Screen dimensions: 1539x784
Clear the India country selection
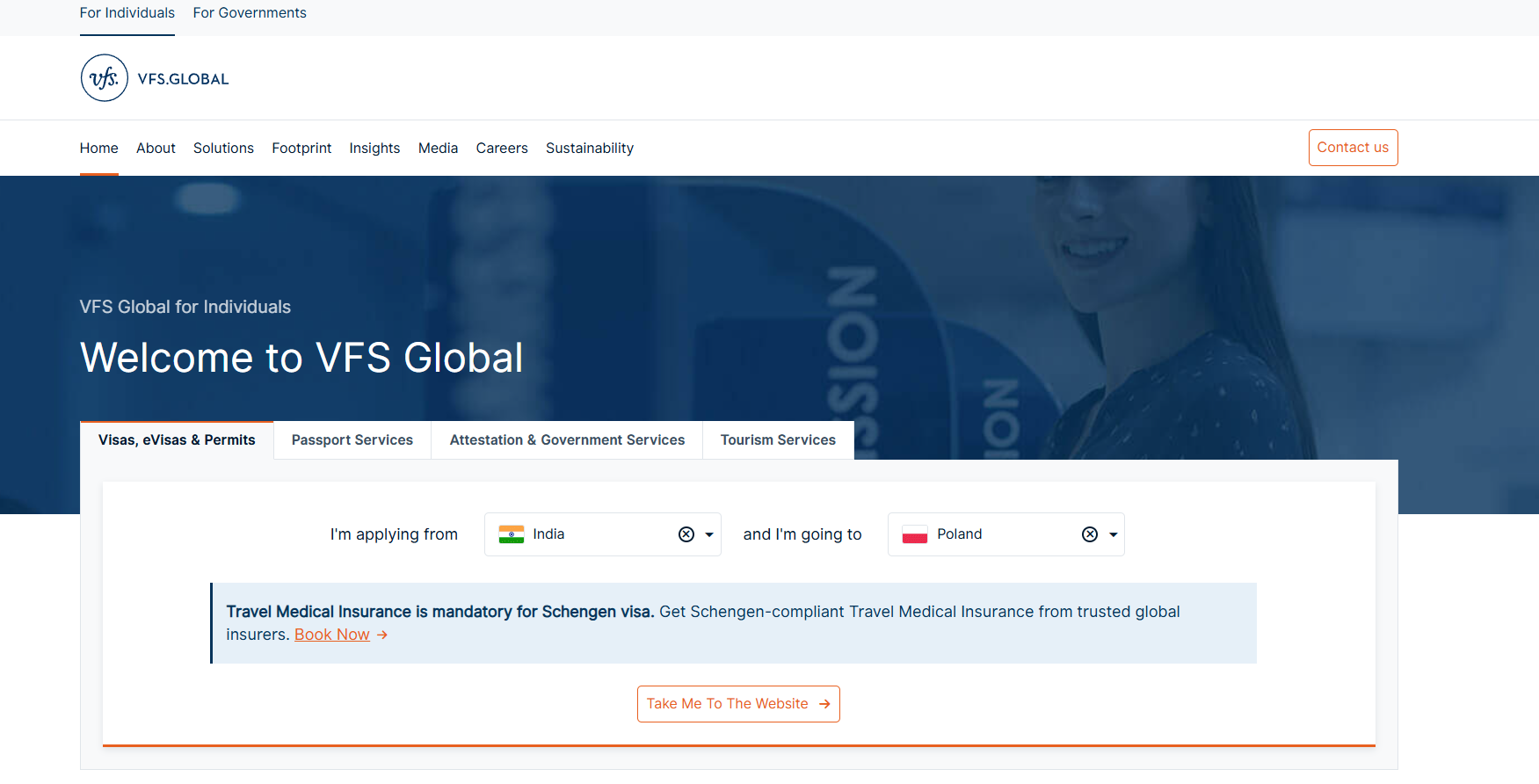click(686, 534)
